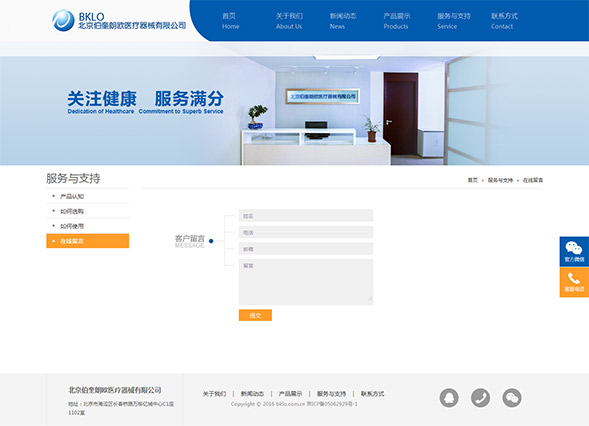Click the BKLO globe logo

[63, 20]
